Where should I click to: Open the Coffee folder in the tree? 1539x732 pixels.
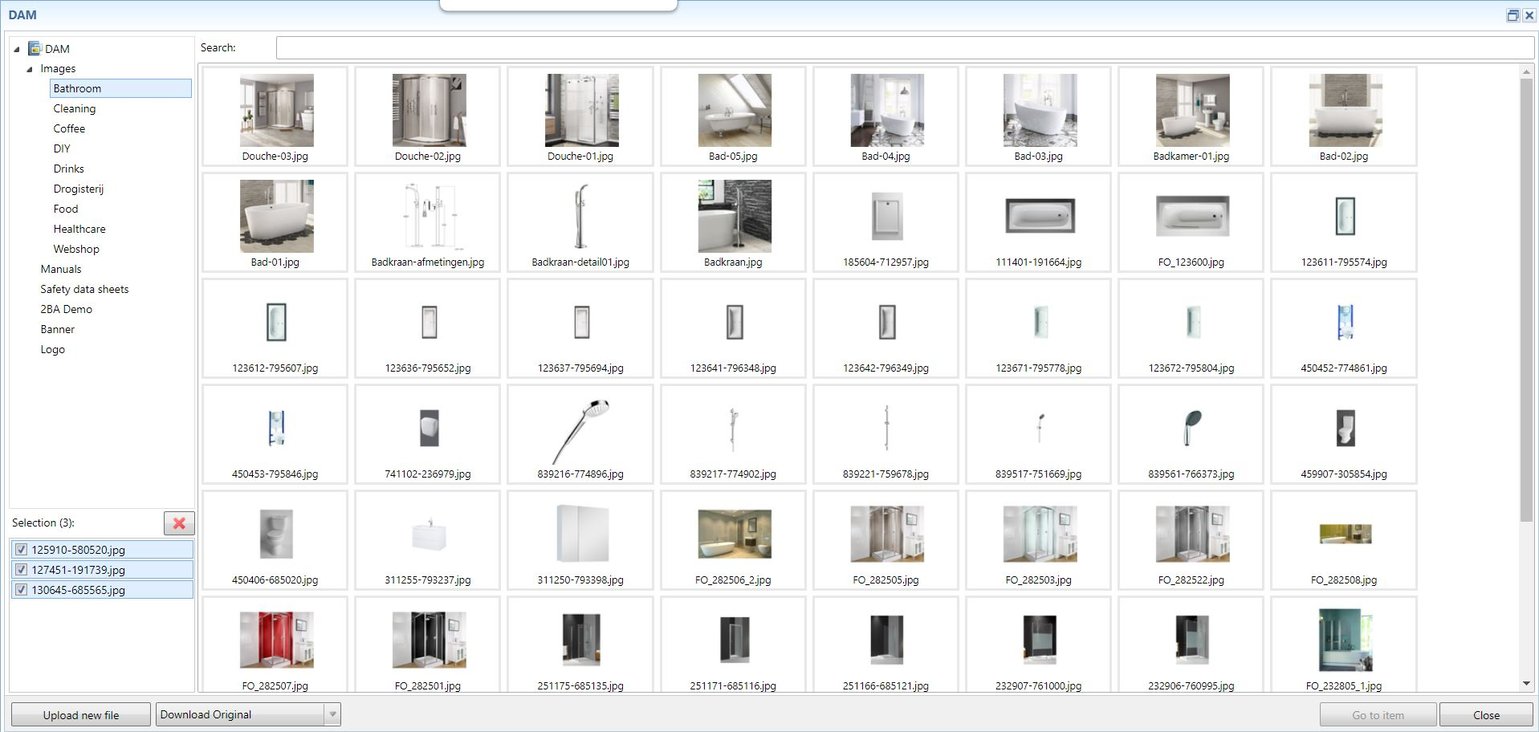point(69,129)
